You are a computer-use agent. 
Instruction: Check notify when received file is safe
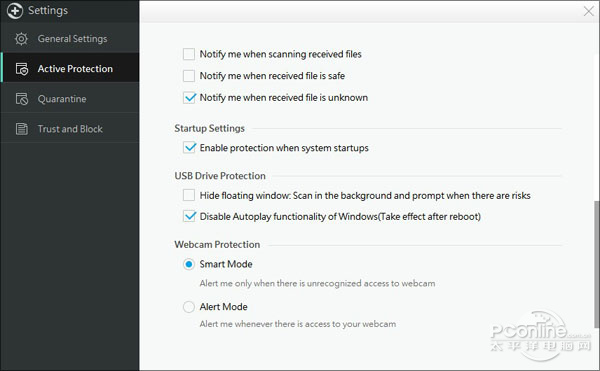[x=189, y=76]
